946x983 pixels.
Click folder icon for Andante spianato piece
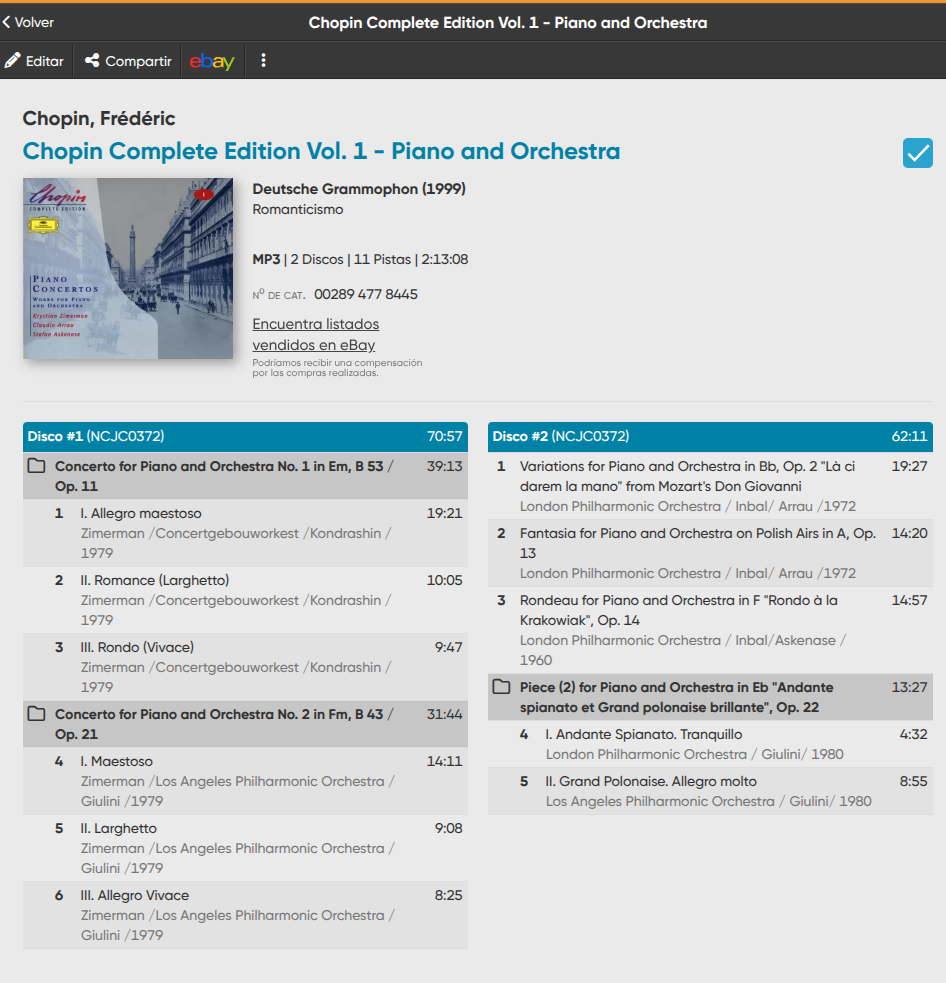click(502, 686)
